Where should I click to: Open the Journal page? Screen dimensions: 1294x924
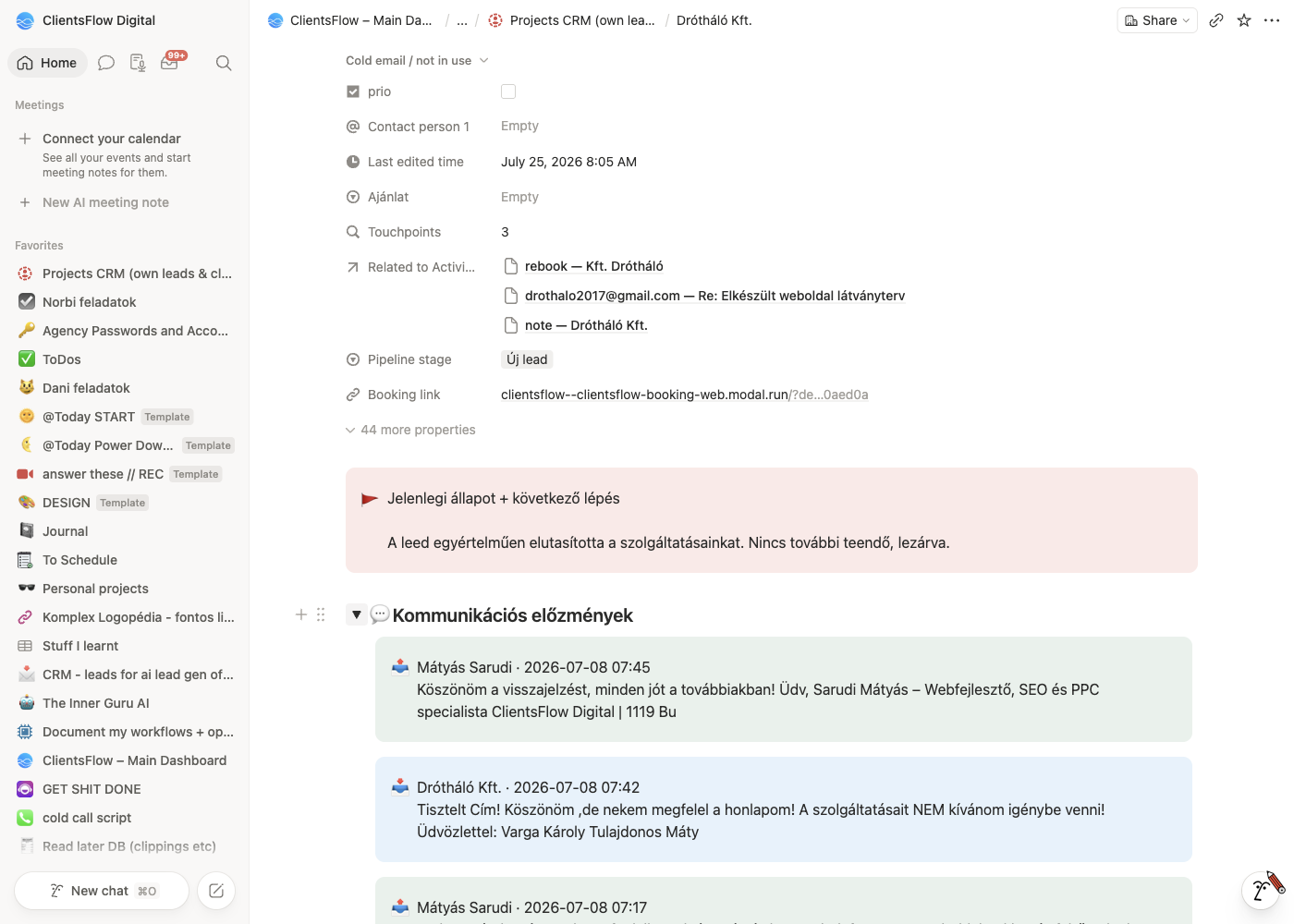125,531
